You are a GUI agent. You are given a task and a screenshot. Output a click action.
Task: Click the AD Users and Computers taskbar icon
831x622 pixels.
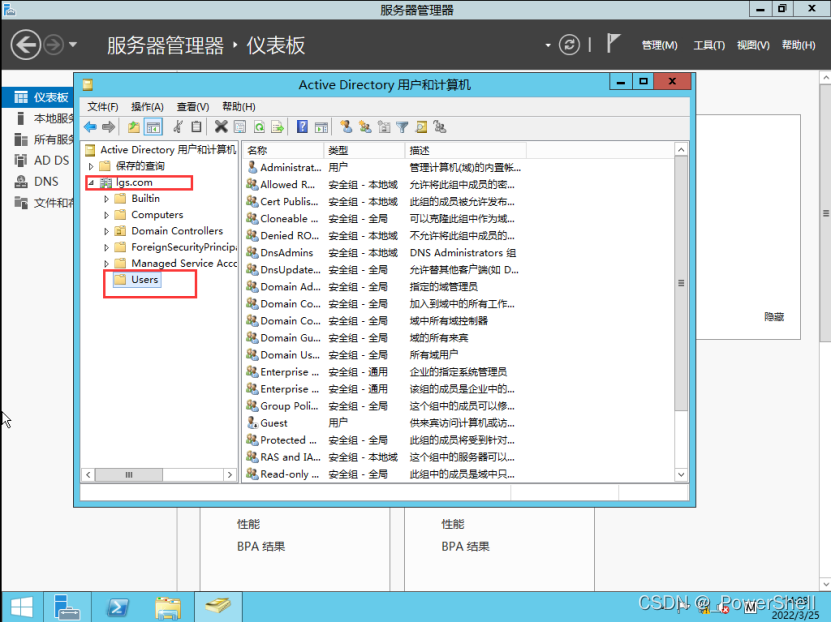pyautogui.click(x=218, y=607)
